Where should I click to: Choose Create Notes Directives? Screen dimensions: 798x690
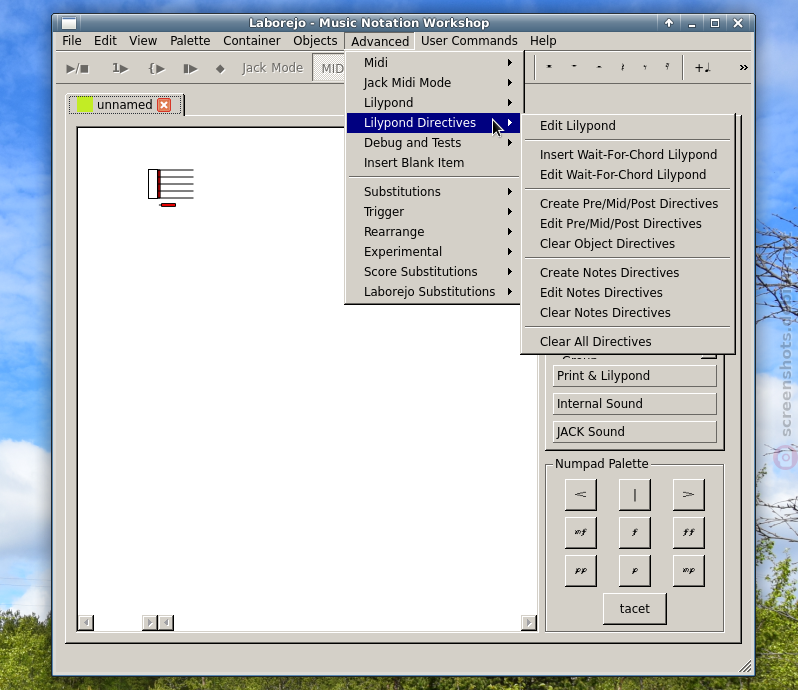click(628, 273)
